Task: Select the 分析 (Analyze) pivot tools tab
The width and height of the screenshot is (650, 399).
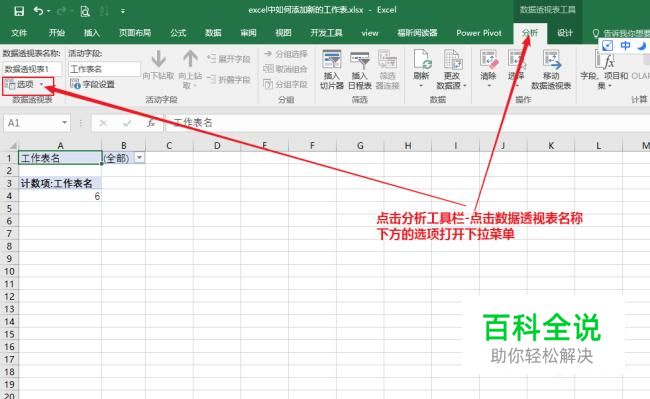Action: point(530,33)
